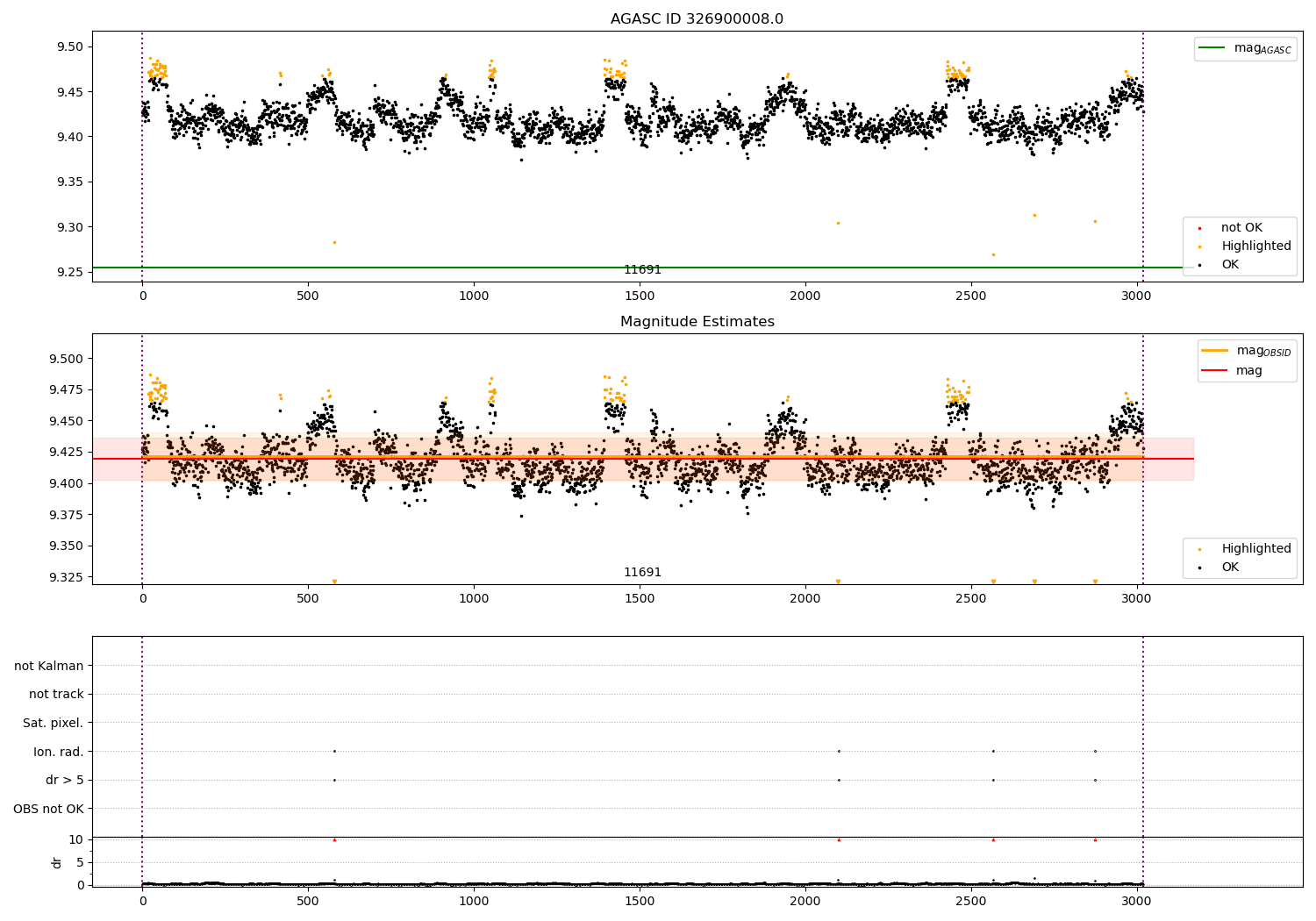
Task: Click the 'Ion. rad.' row label
Action: (x=59, y=752)
